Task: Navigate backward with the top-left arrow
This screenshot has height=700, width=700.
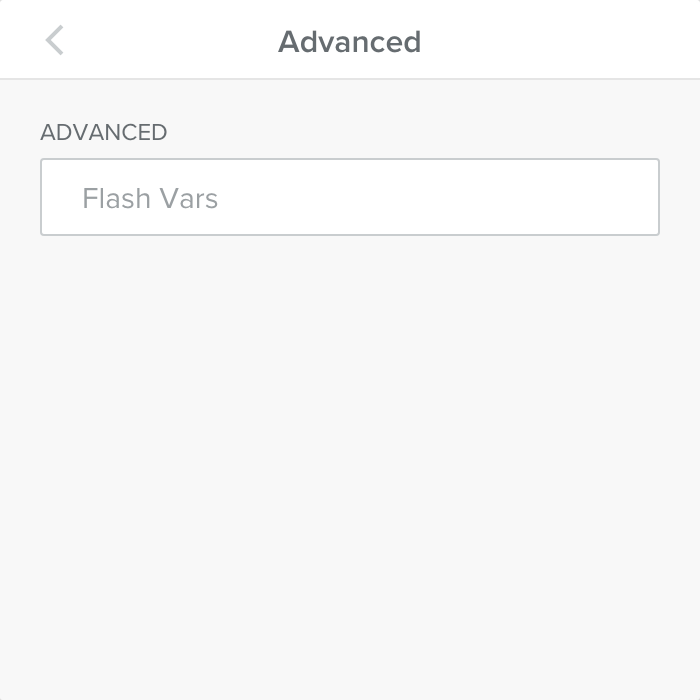Action: [55, 41]
